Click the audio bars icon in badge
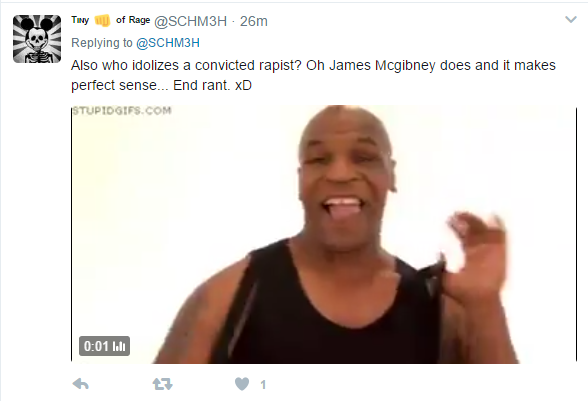 pyautogui.click(x=119, y=346)
